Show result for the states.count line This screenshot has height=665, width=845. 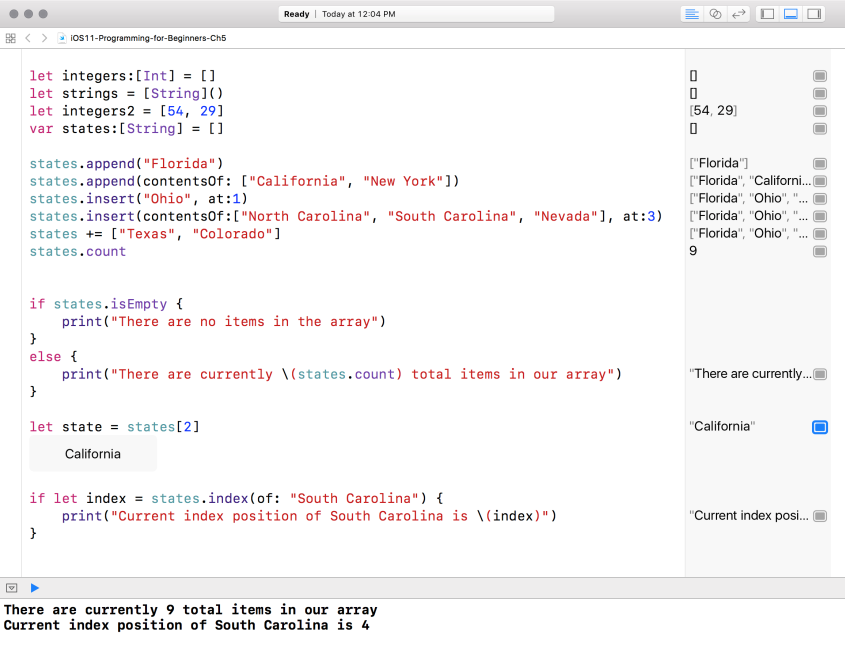point(820,251)
